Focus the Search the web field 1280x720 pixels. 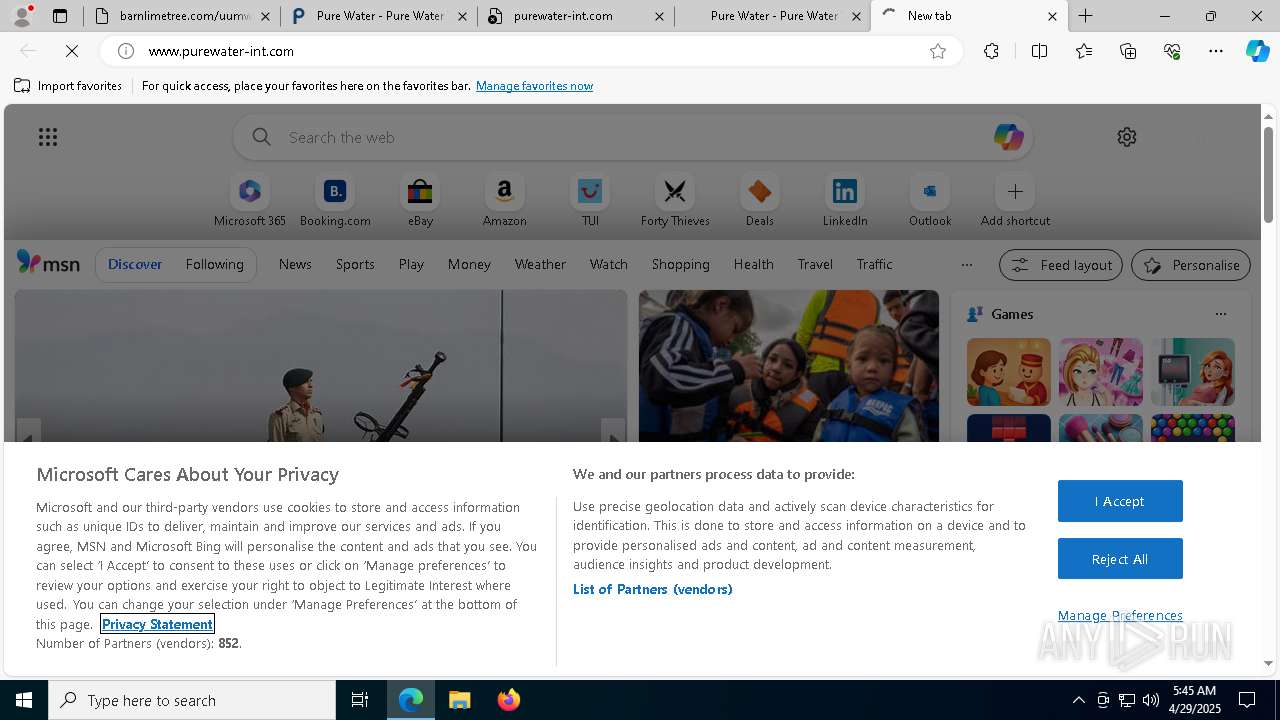point(633,137)
